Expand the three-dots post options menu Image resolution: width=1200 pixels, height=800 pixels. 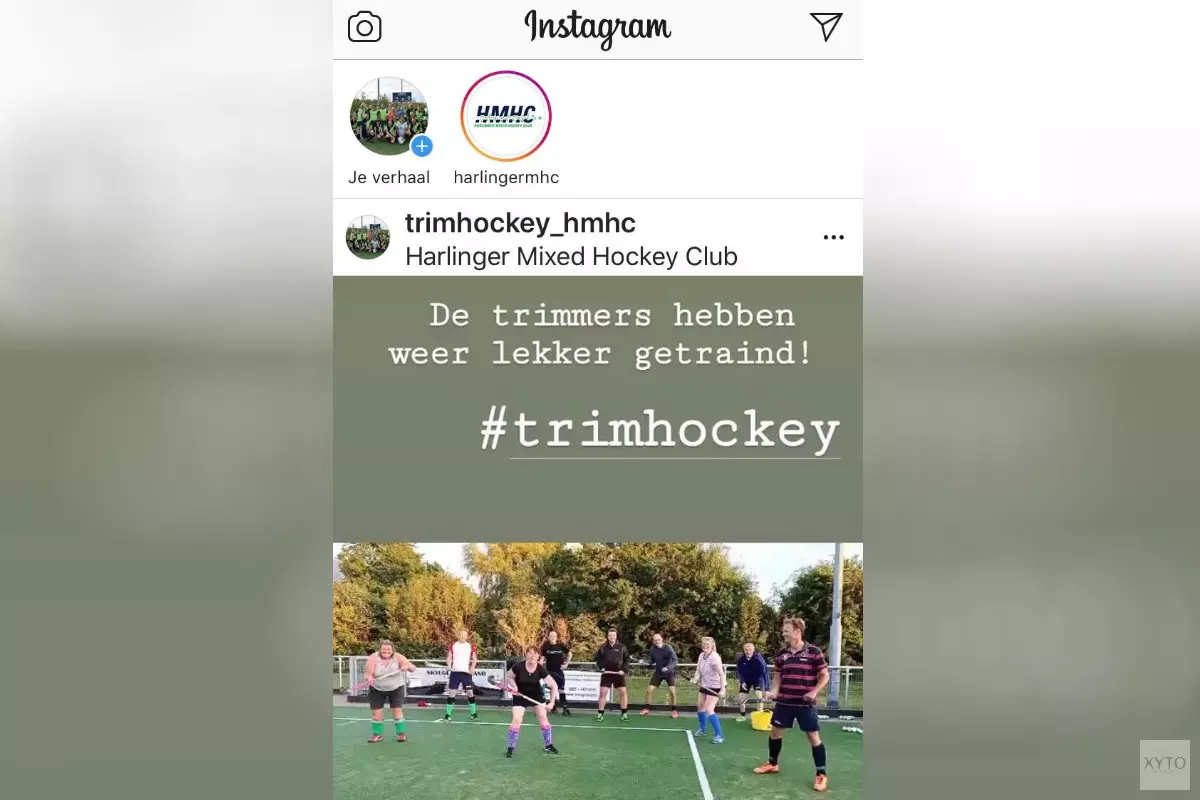pos(833,238)
